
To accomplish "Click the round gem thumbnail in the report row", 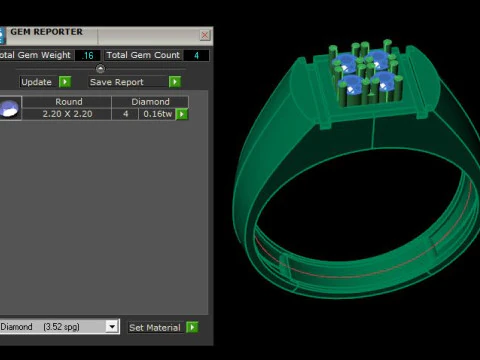I will tap(10, 108).
